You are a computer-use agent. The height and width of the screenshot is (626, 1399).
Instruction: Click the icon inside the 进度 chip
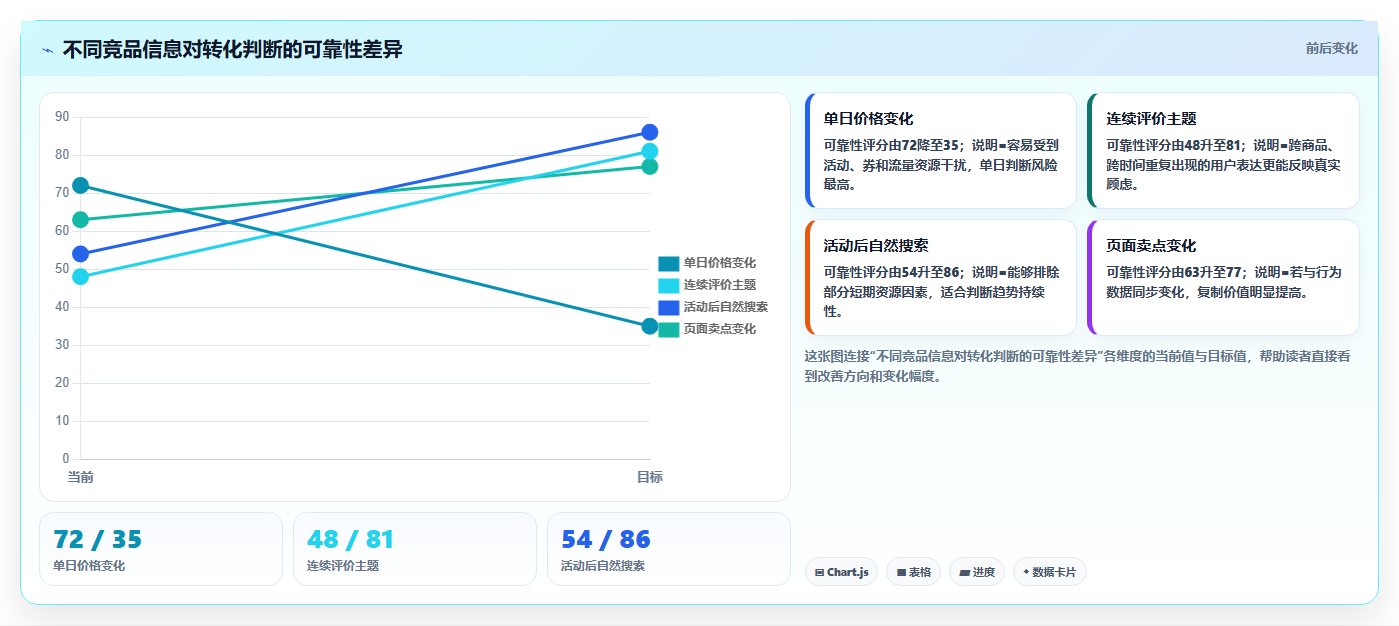(x=964, y=573)
